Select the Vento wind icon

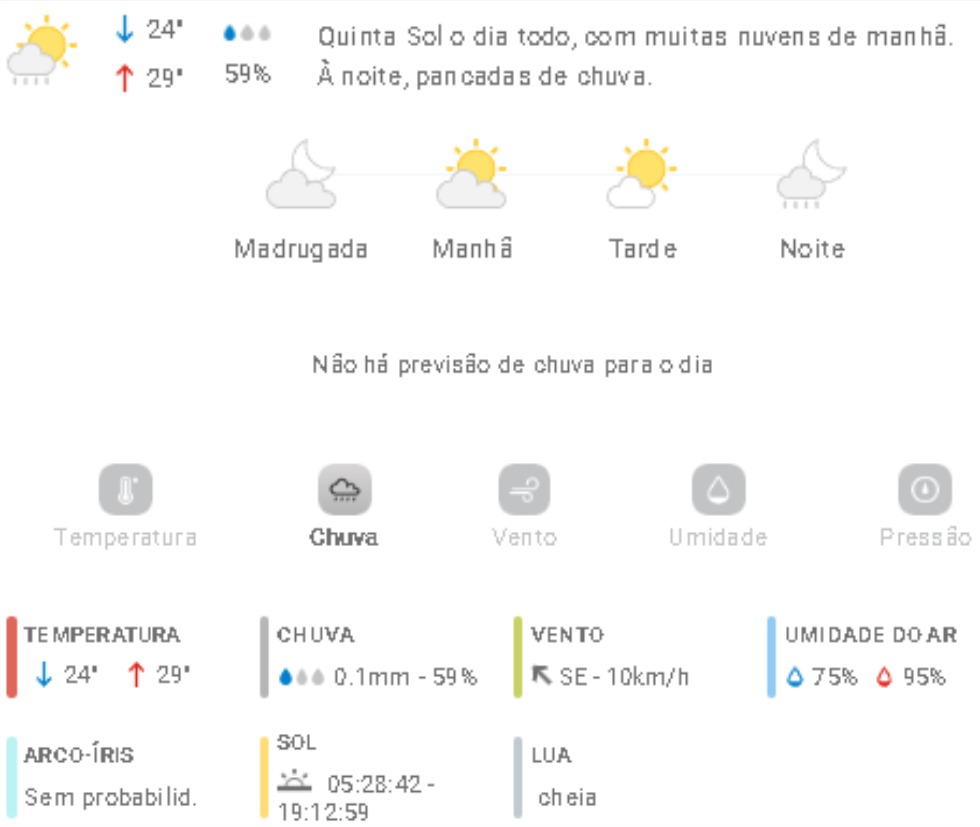524,490
